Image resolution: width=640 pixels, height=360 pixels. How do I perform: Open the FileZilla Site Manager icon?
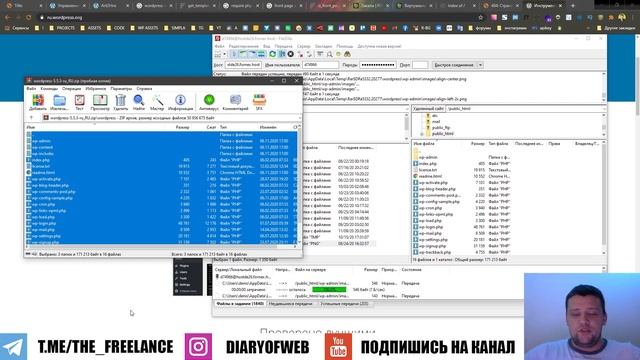tap(218, 54)
